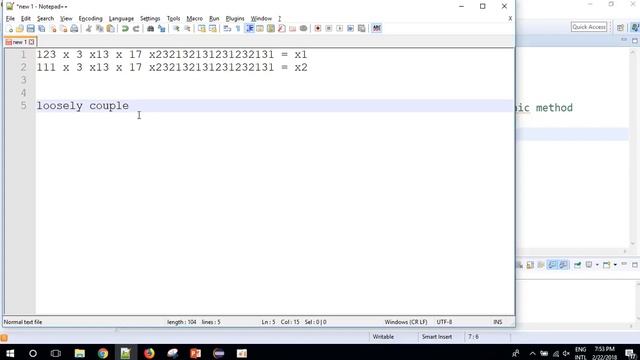Click the Open file toolbar icon
Image resolution: width=640 pixels, height=360 pixels.
pyautogui.click(x=20, y=29)
